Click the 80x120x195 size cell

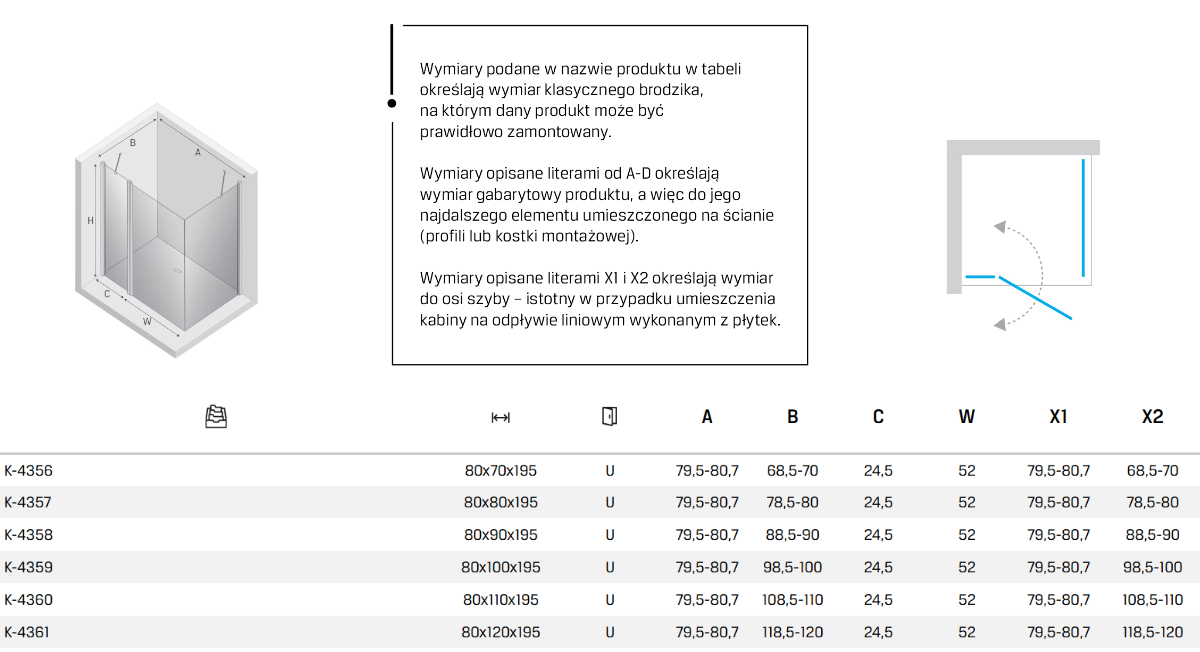click(x=501, y=632)
